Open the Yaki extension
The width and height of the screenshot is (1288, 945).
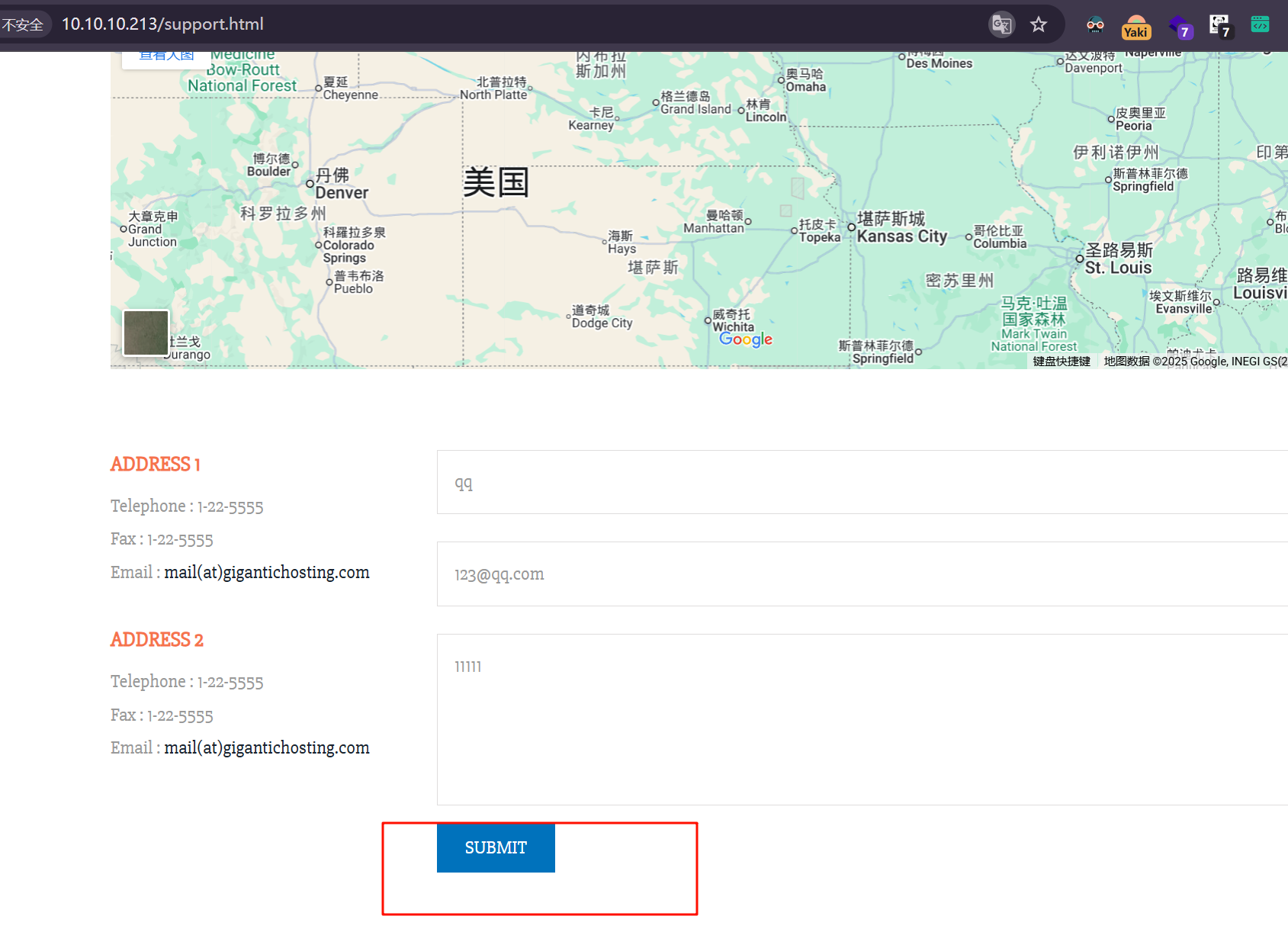pos(1135,27)
